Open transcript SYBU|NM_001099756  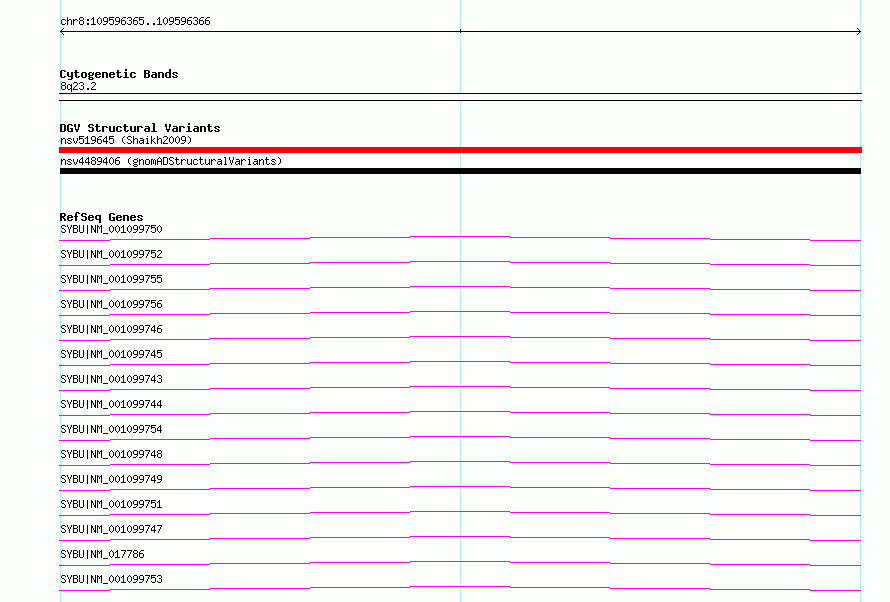[x=111, y=304]
